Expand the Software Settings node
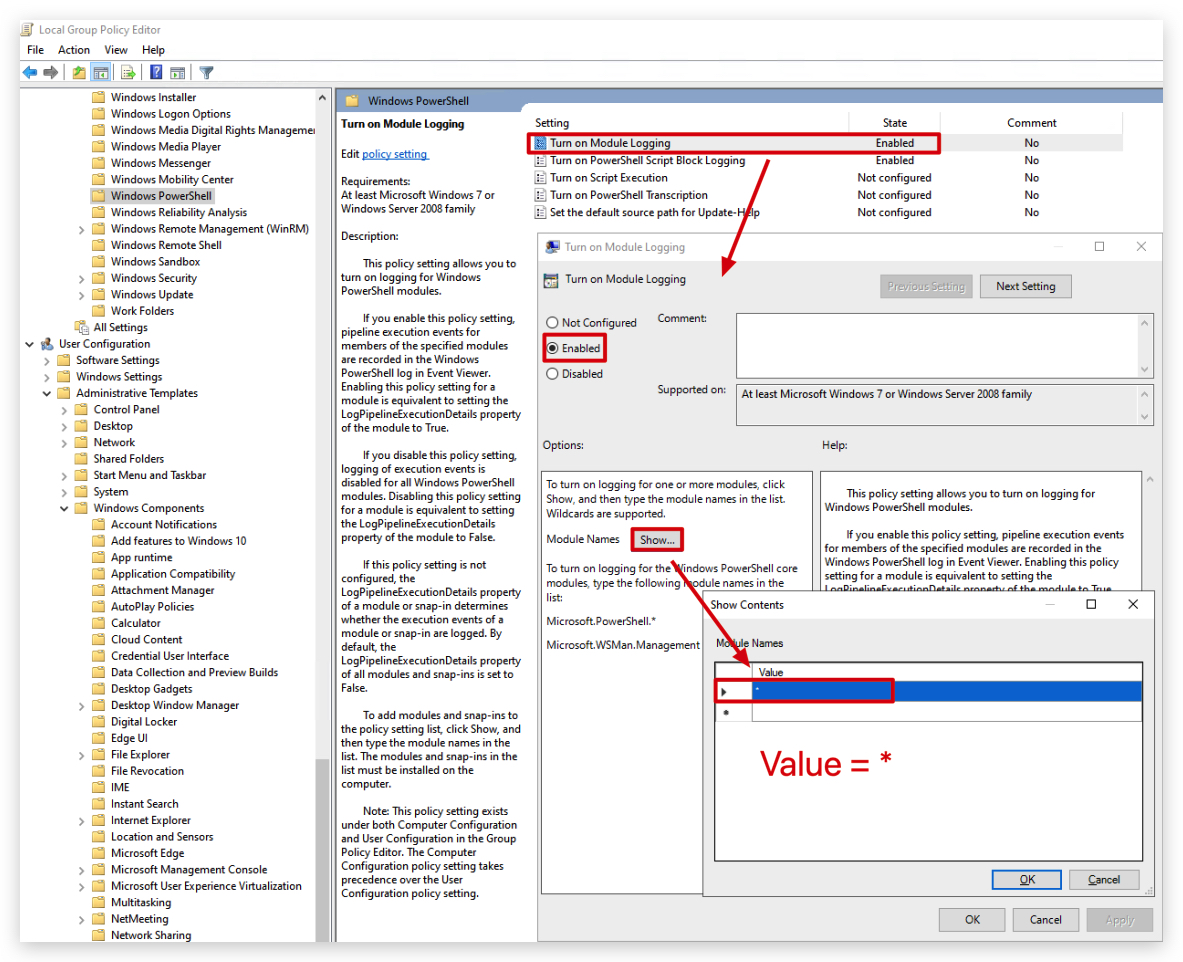Image resolution: width=1183 pixels, height=962 pixels. tap(47, 361)
